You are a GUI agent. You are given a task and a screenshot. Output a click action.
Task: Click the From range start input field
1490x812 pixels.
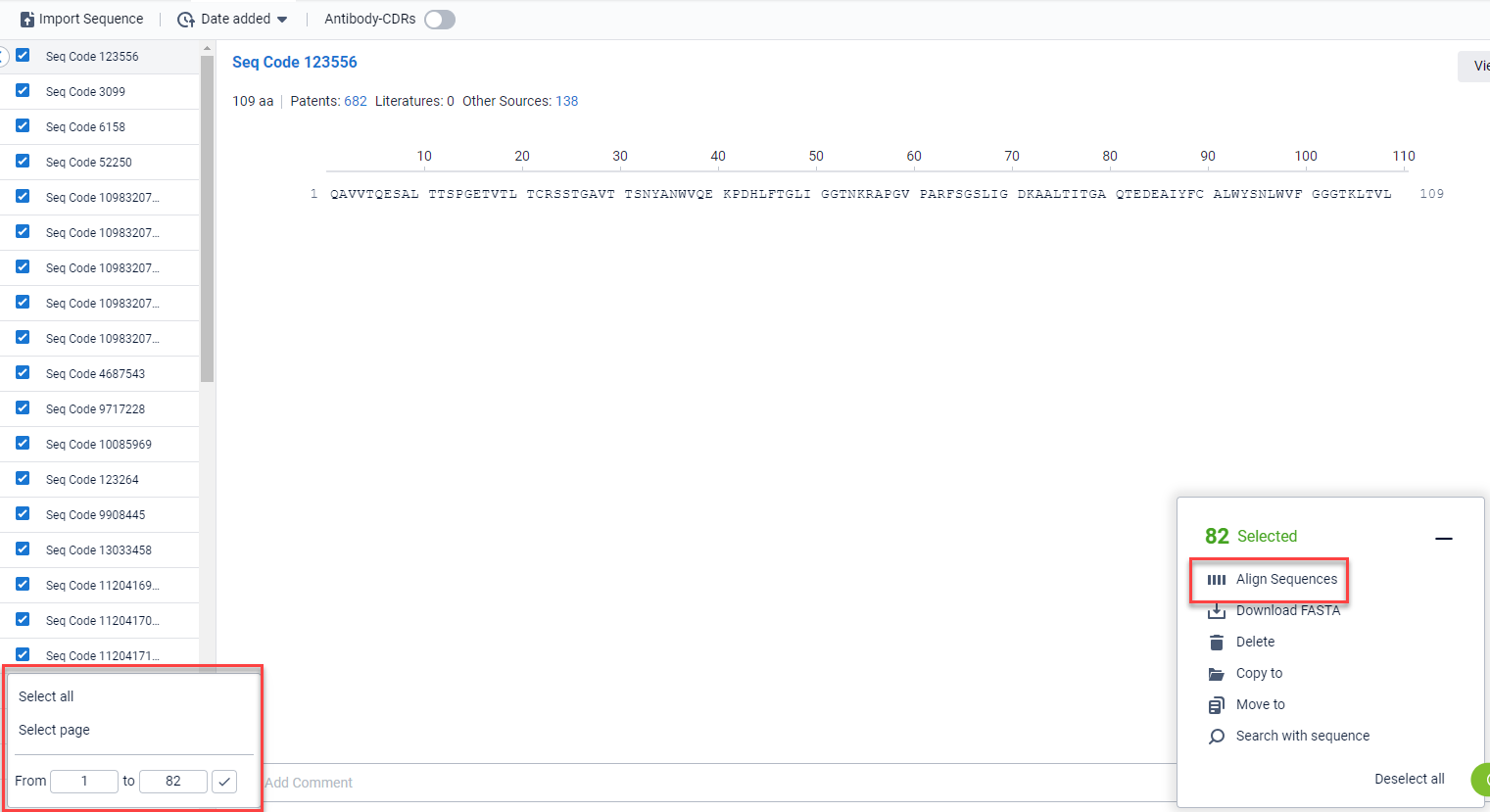tap(84, 781)
